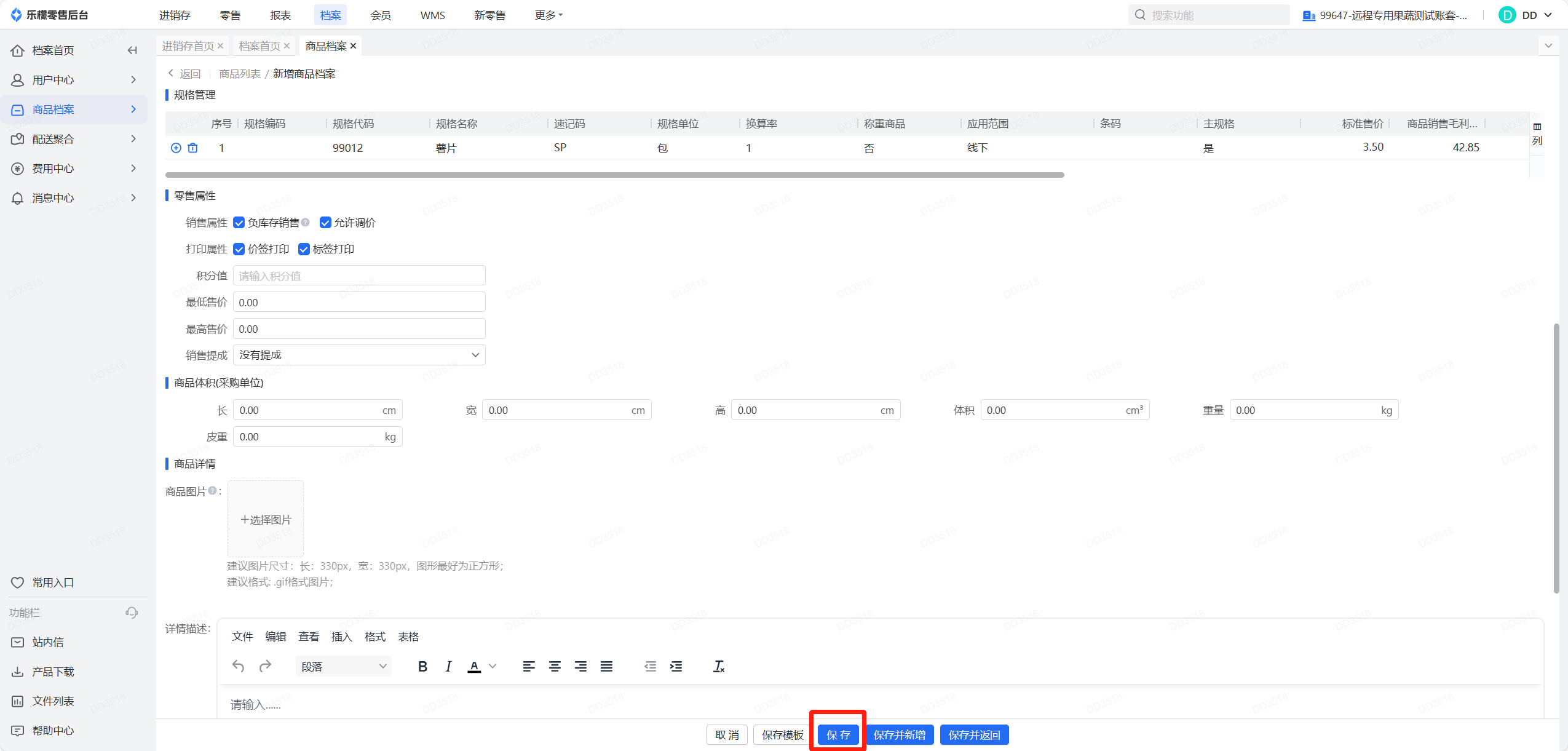Collapse the left sidebar arrow icon
1568x751 pixels.
pyautogui.click(x=132, y=50)
